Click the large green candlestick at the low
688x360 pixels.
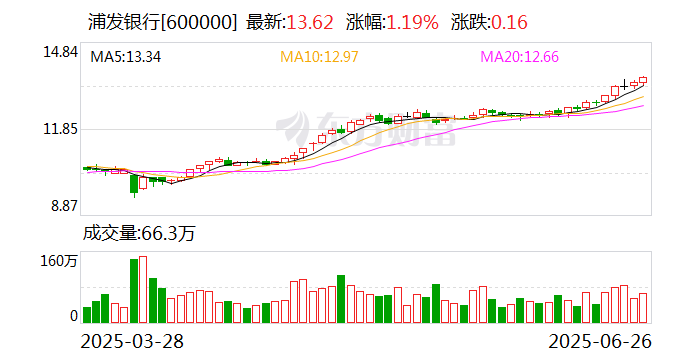click(x=134, y=184)
